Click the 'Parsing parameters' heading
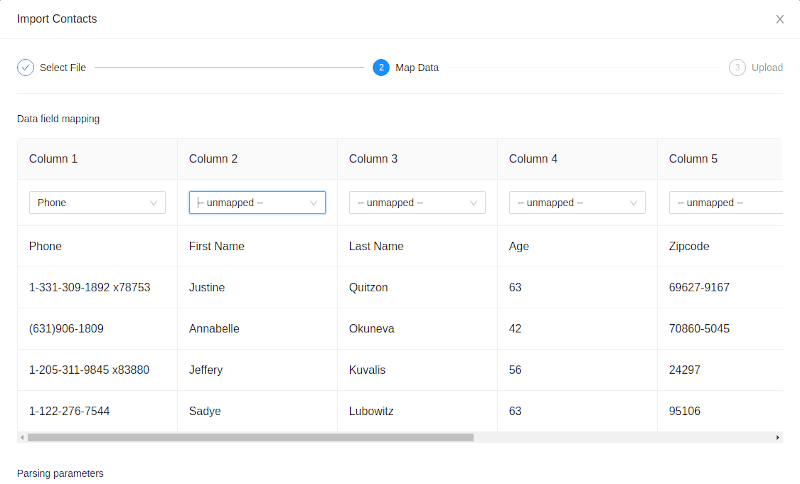Screen dimensions: 800x484 click(x=60, y=473)
